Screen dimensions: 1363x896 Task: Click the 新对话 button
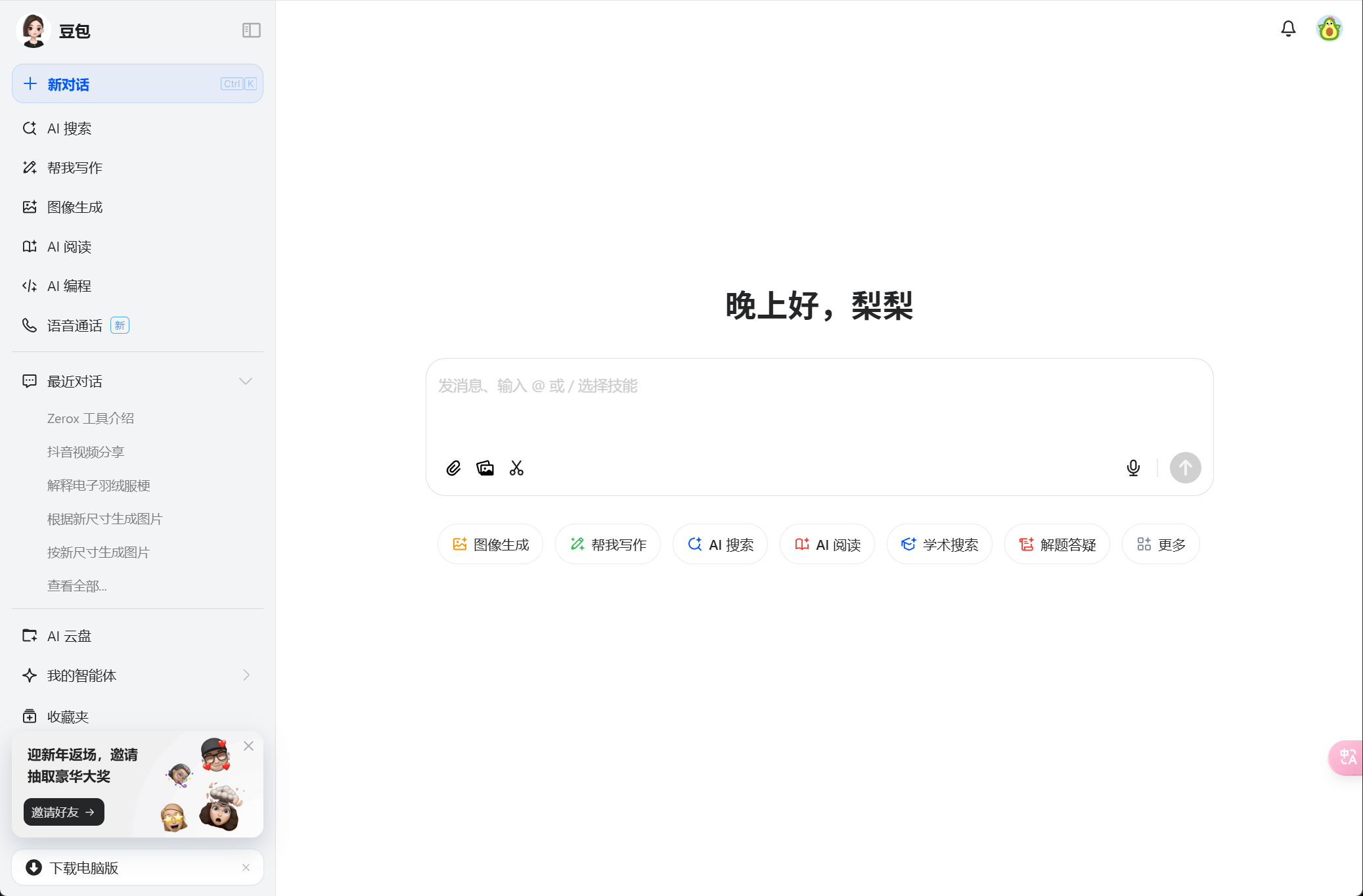137,84
